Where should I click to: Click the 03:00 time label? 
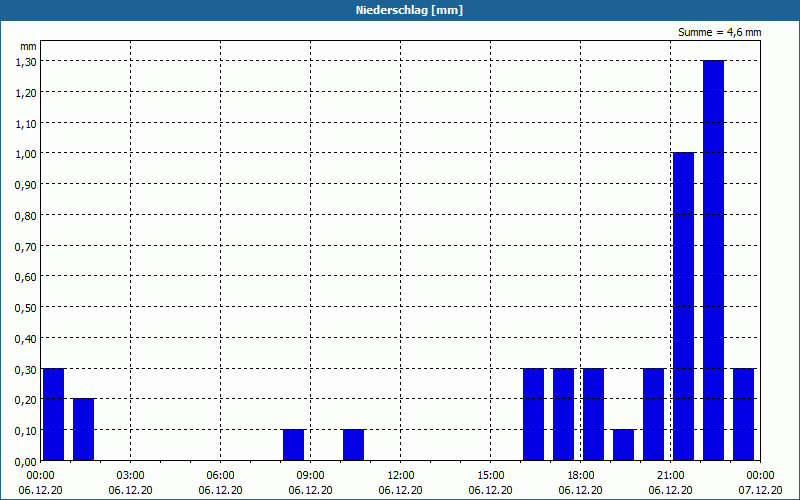click(x=131, y=476)
